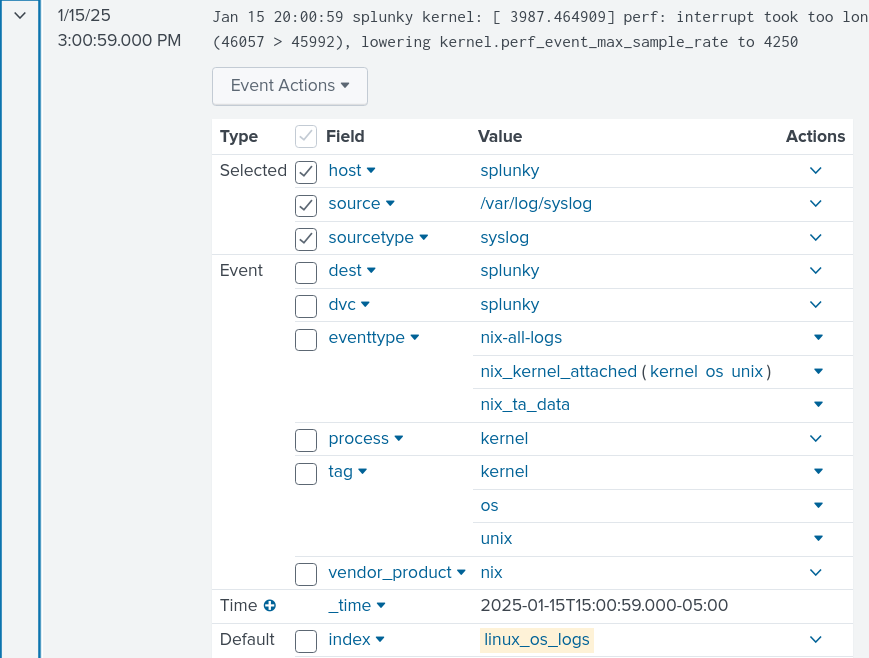This screenshot has height=658, width=869.
Task: Click the /var/log/syslog source value
Action: pos(536,204)
